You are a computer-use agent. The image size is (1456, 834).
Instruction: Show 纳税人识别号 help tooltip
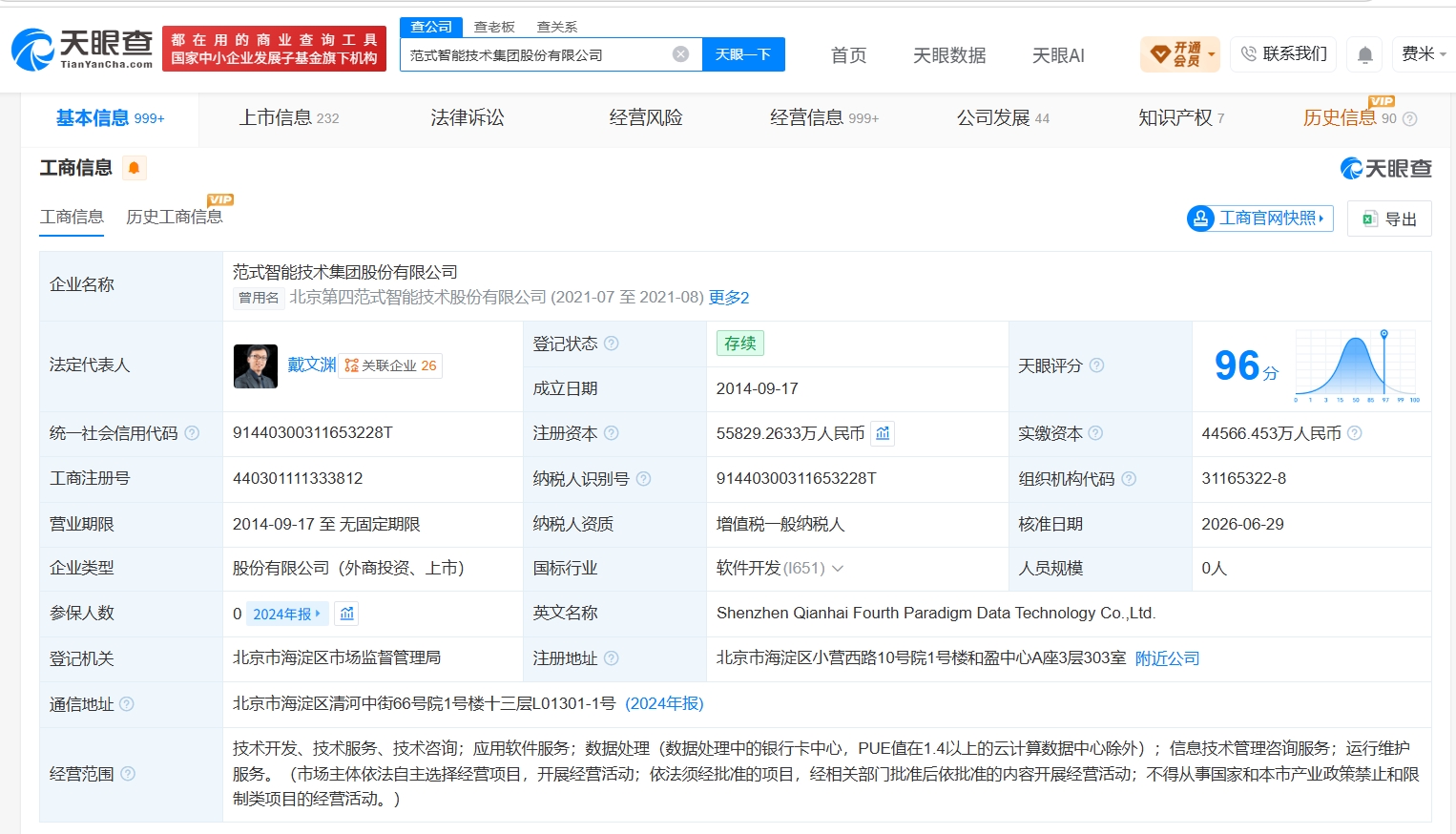point(644,479)
